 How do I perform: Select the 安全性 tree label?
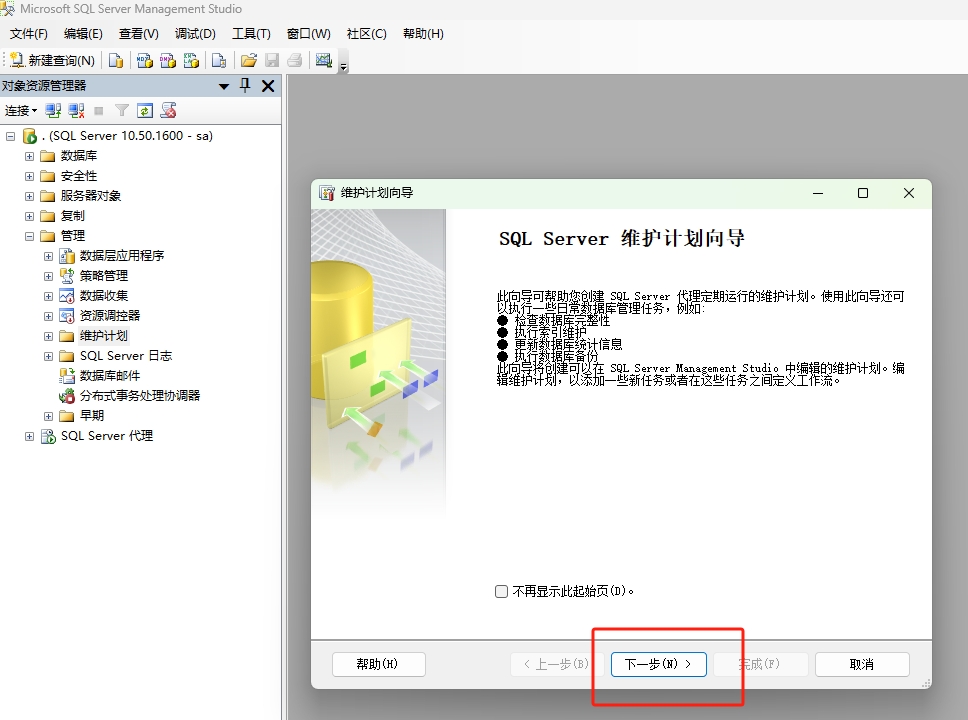79,176
